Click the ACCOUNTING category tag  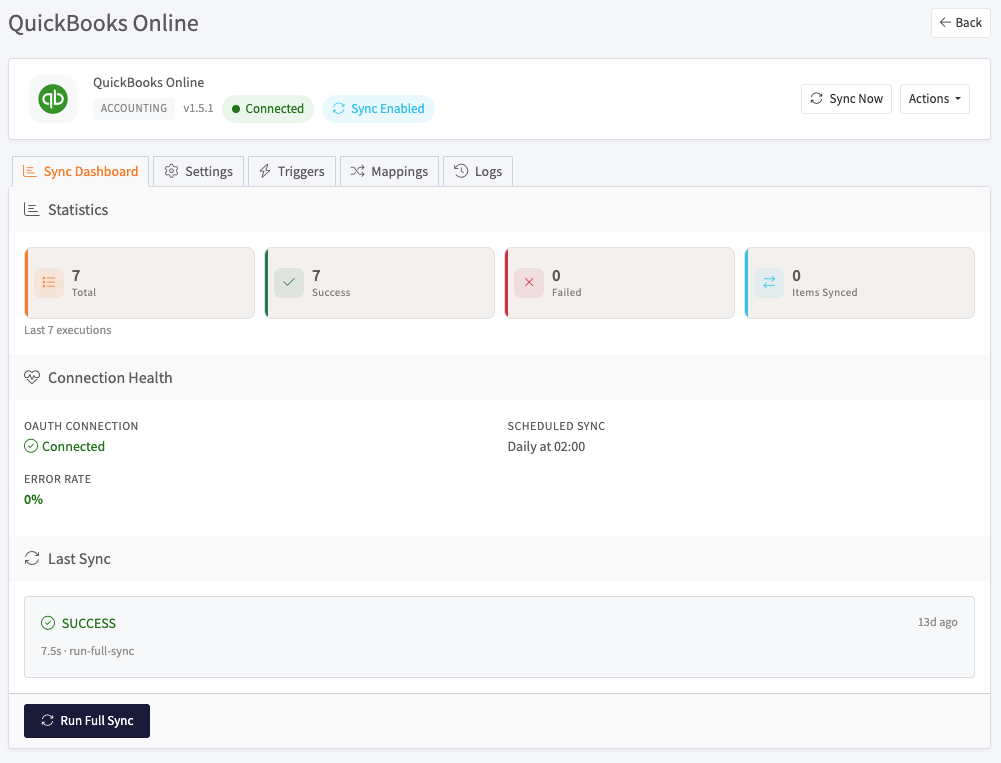click(x=133, y=109)
